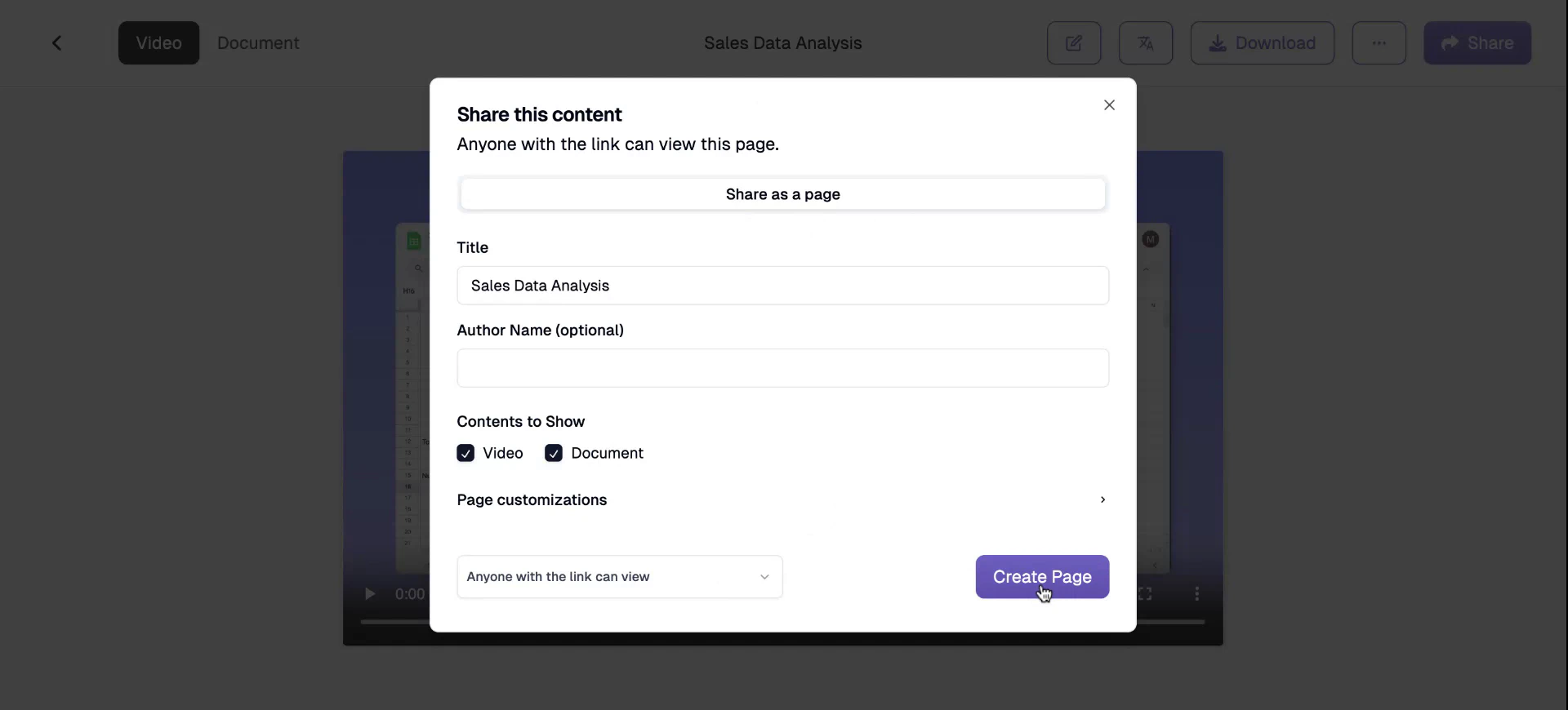
Task: Click the Author Name input field
Action: [x=782, y=368]
